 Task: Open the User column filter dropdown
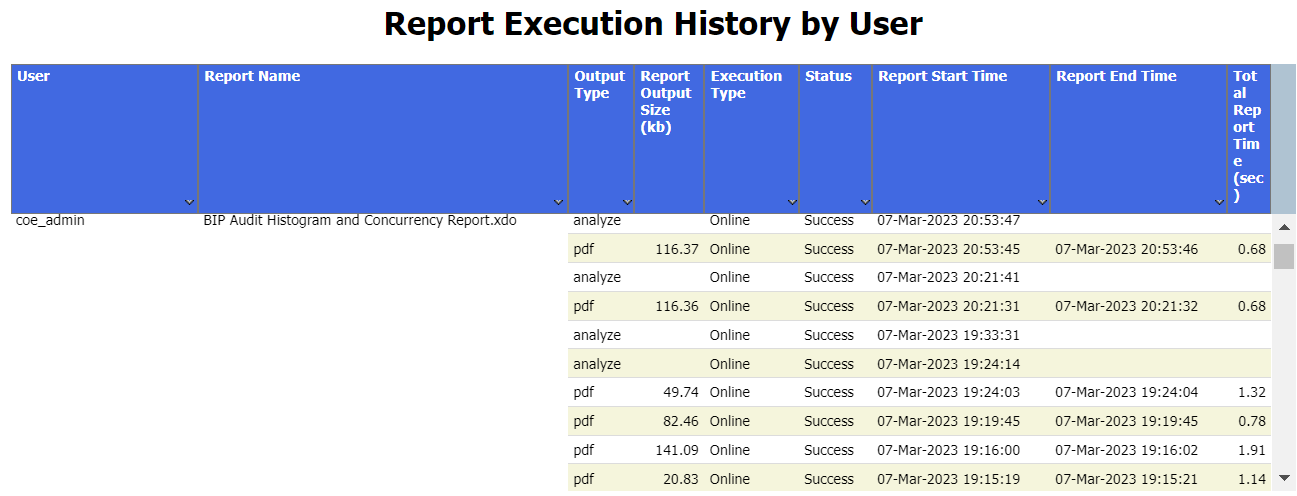click(189, 202)
